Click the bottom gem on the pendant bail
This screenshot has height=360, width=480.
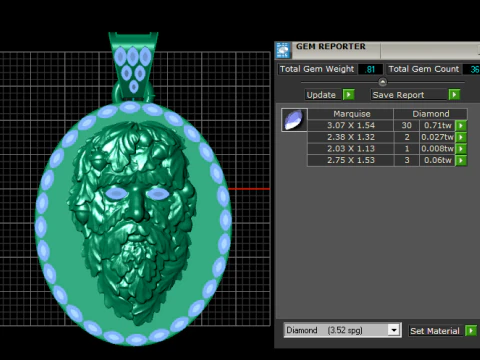134,87
